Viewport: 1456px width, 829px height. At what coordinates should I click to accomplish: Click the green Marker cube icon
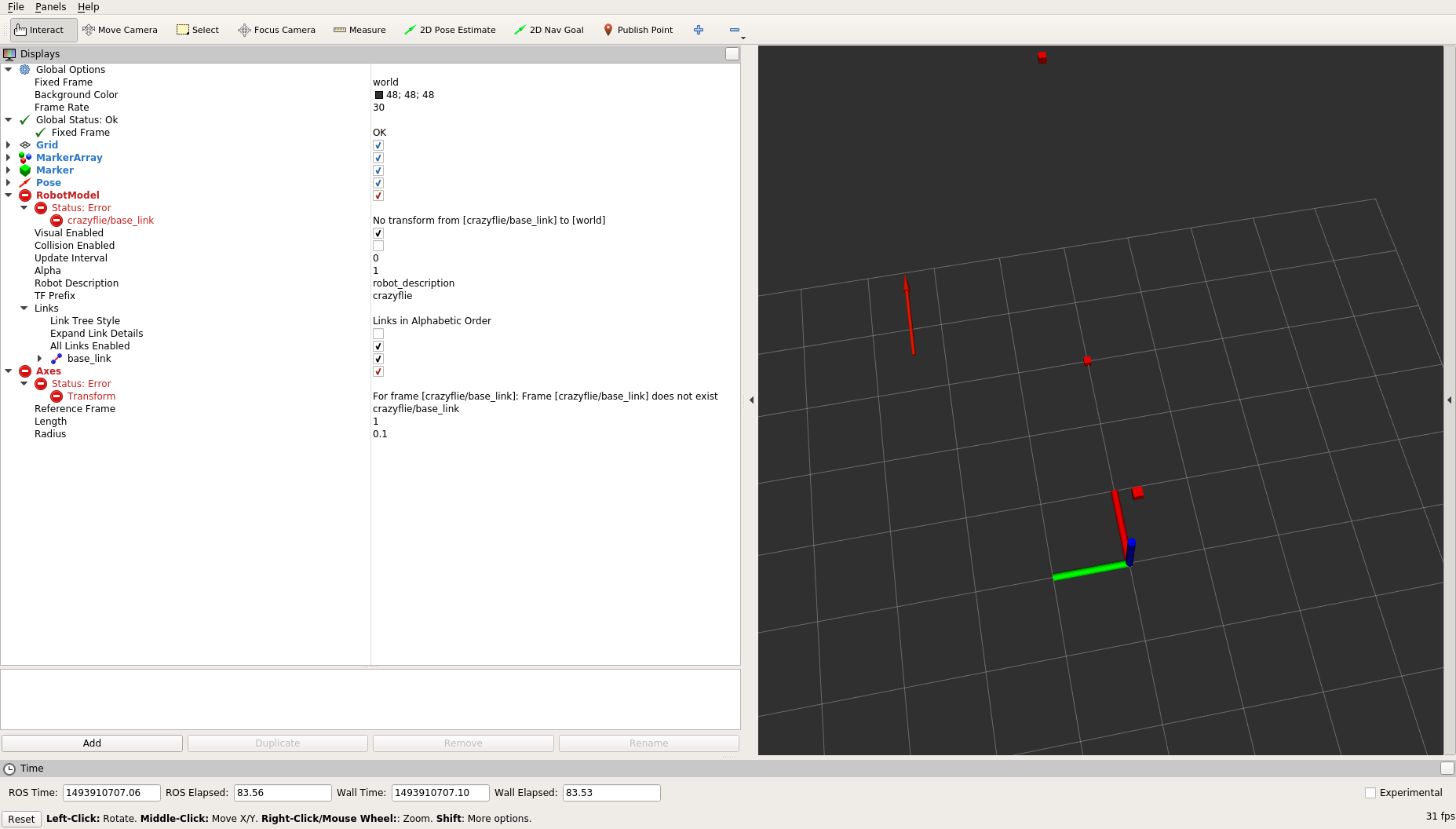pyautogui.click(x=25, y=170)
